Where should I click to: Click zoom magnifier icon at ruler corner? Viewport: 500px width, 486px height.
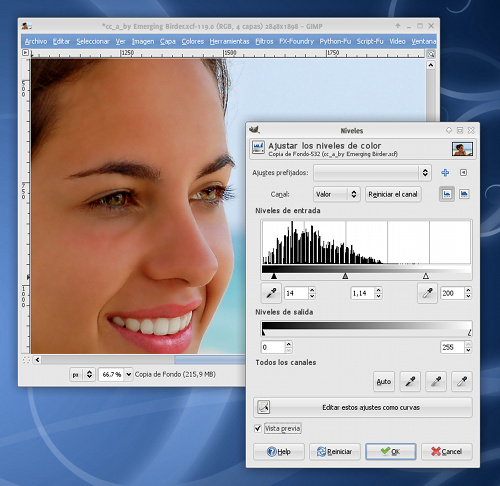click(431, 54)
